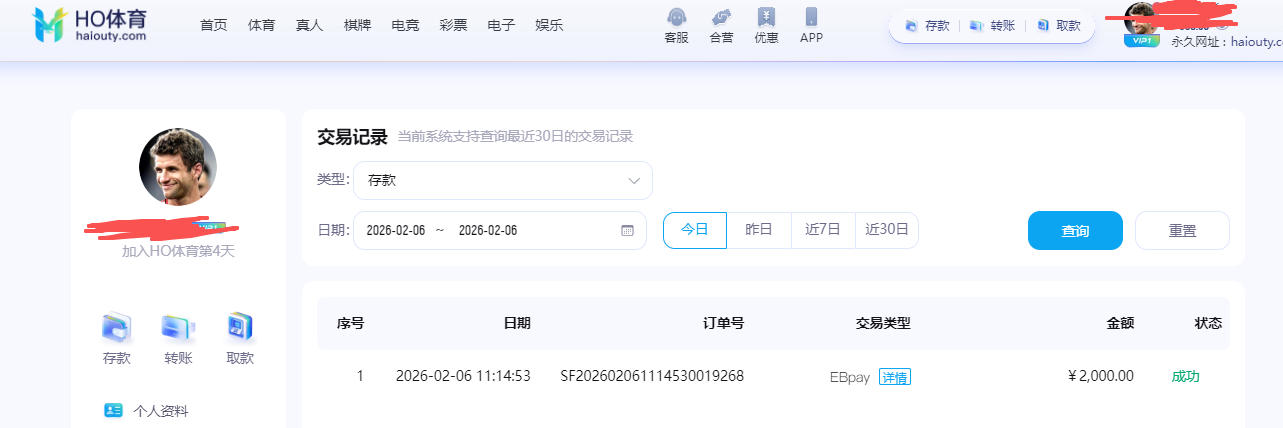Click the 优惠 promotions icon

[766, 18]
